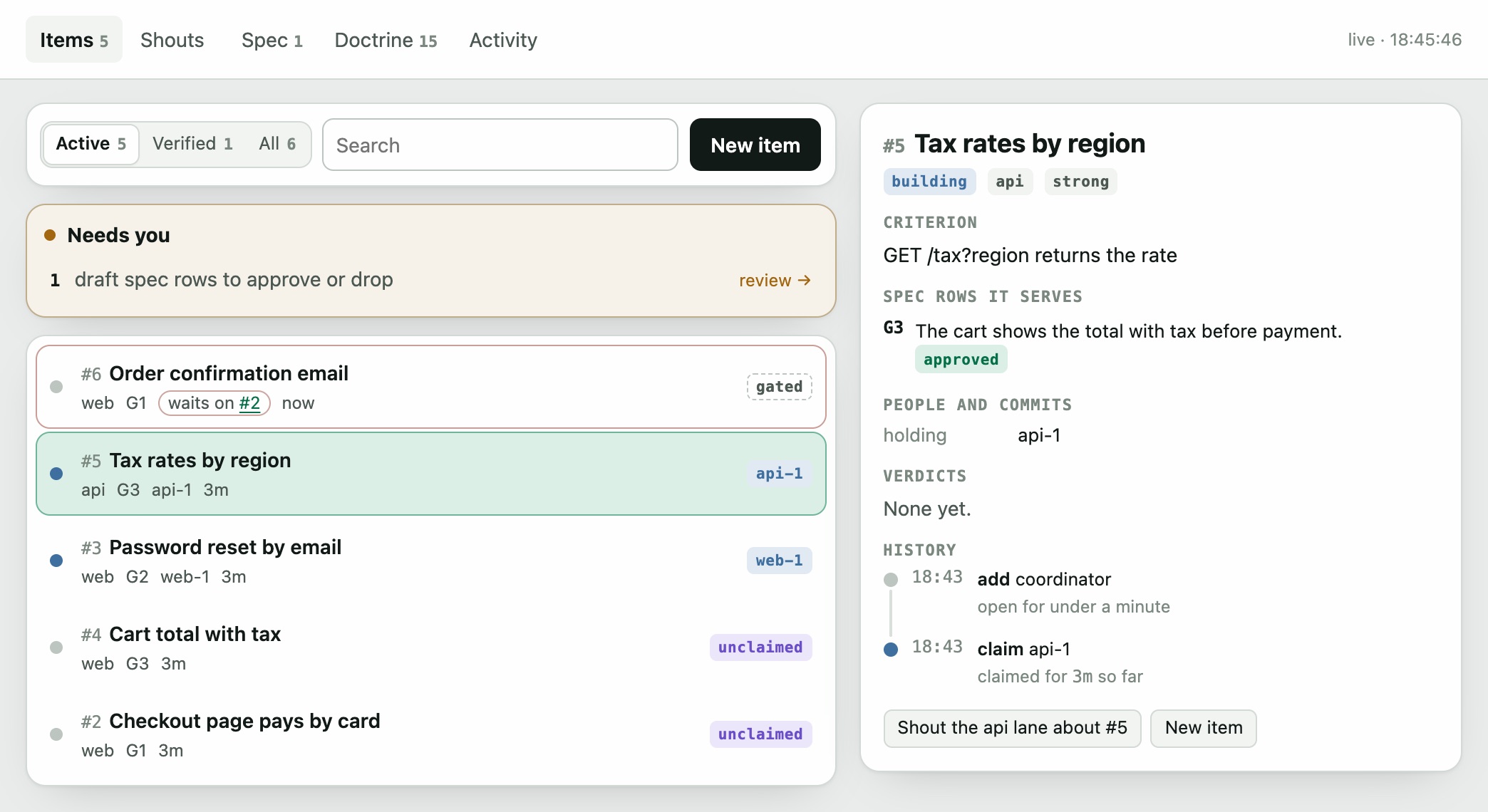Click the orange Needs you dot
This screenshot has width=1488, height=812.
tap(50, 235)
